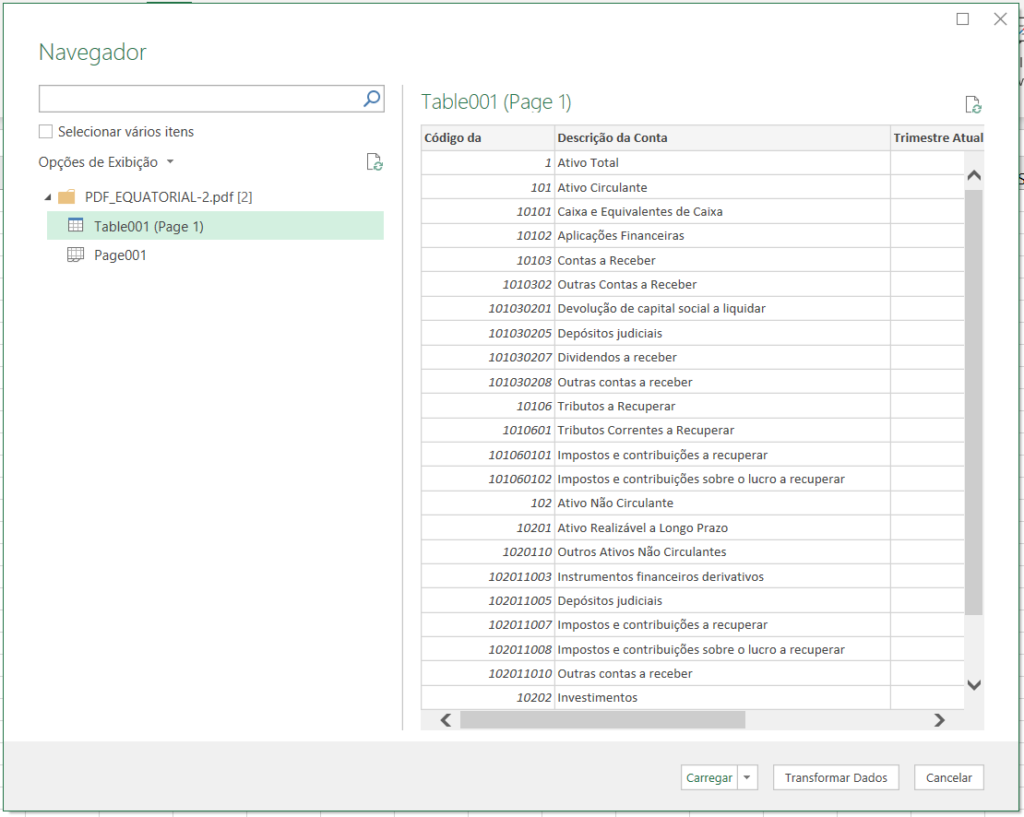Click preview scroll left arrow

(446, 720)
